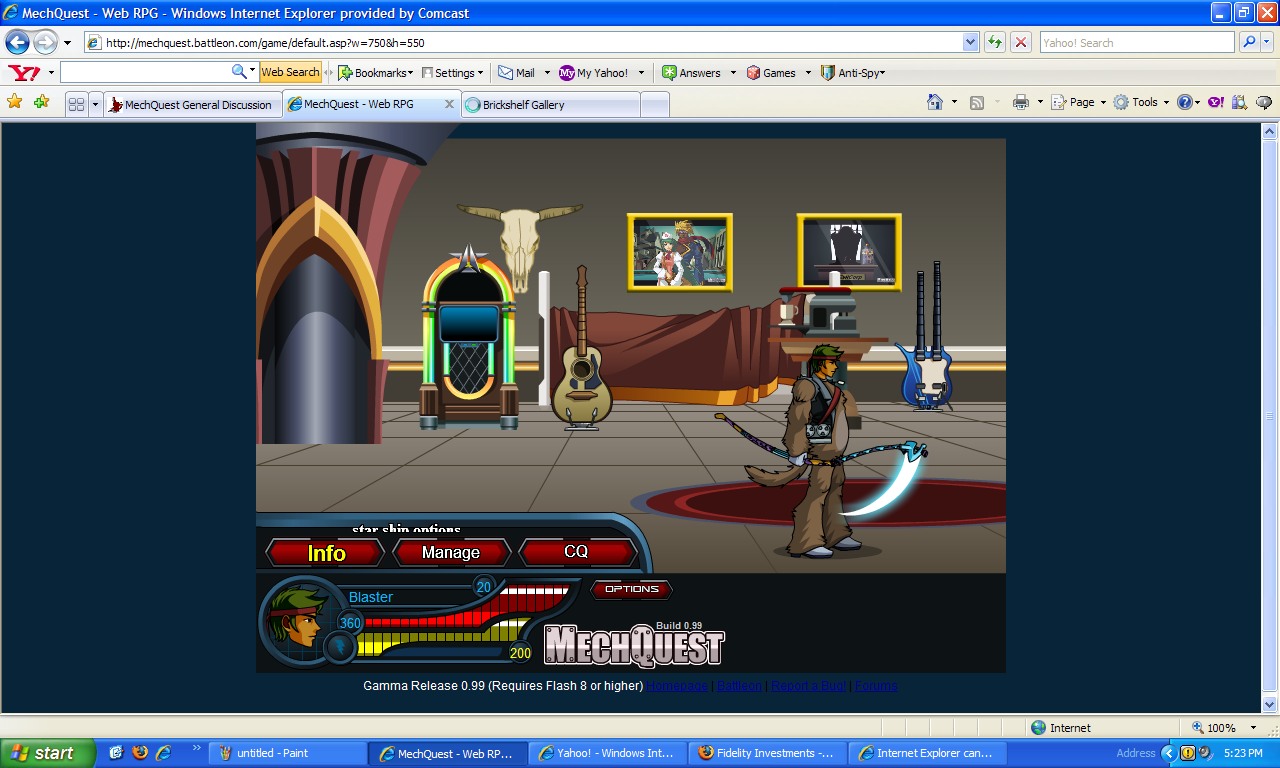Switch to untitled - Paint taskbar window

point(287,753)
